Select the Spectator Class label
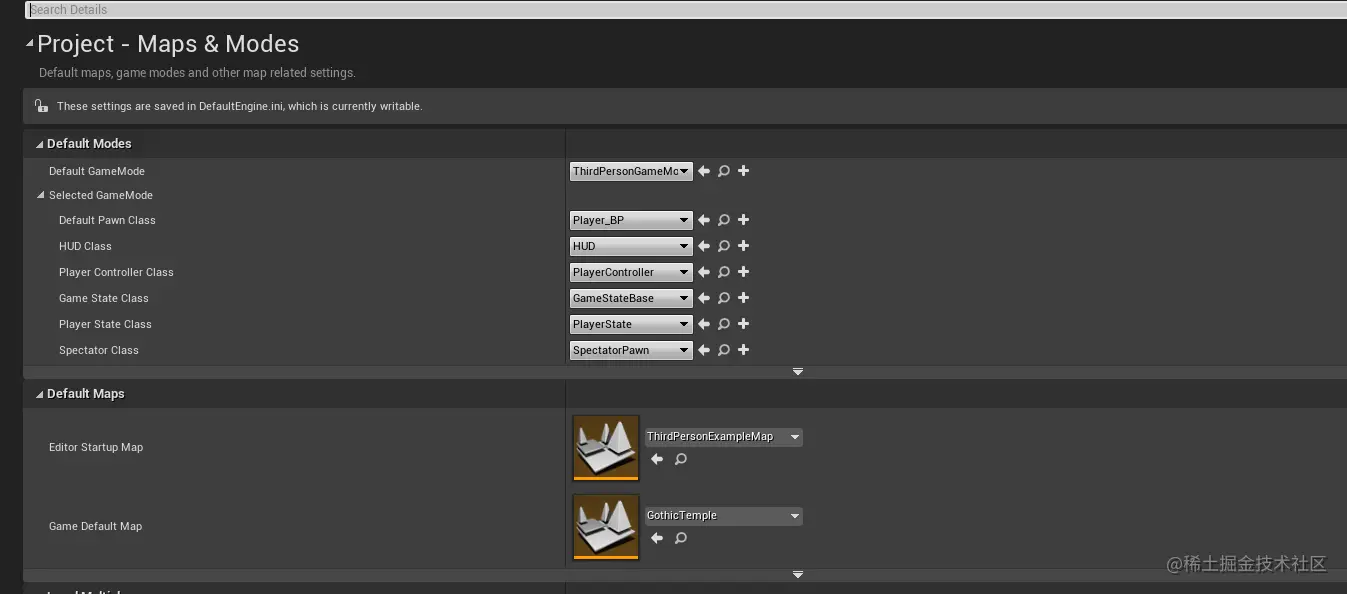Viewport: 1347px width, 594px height. click(x=99, y=350)
